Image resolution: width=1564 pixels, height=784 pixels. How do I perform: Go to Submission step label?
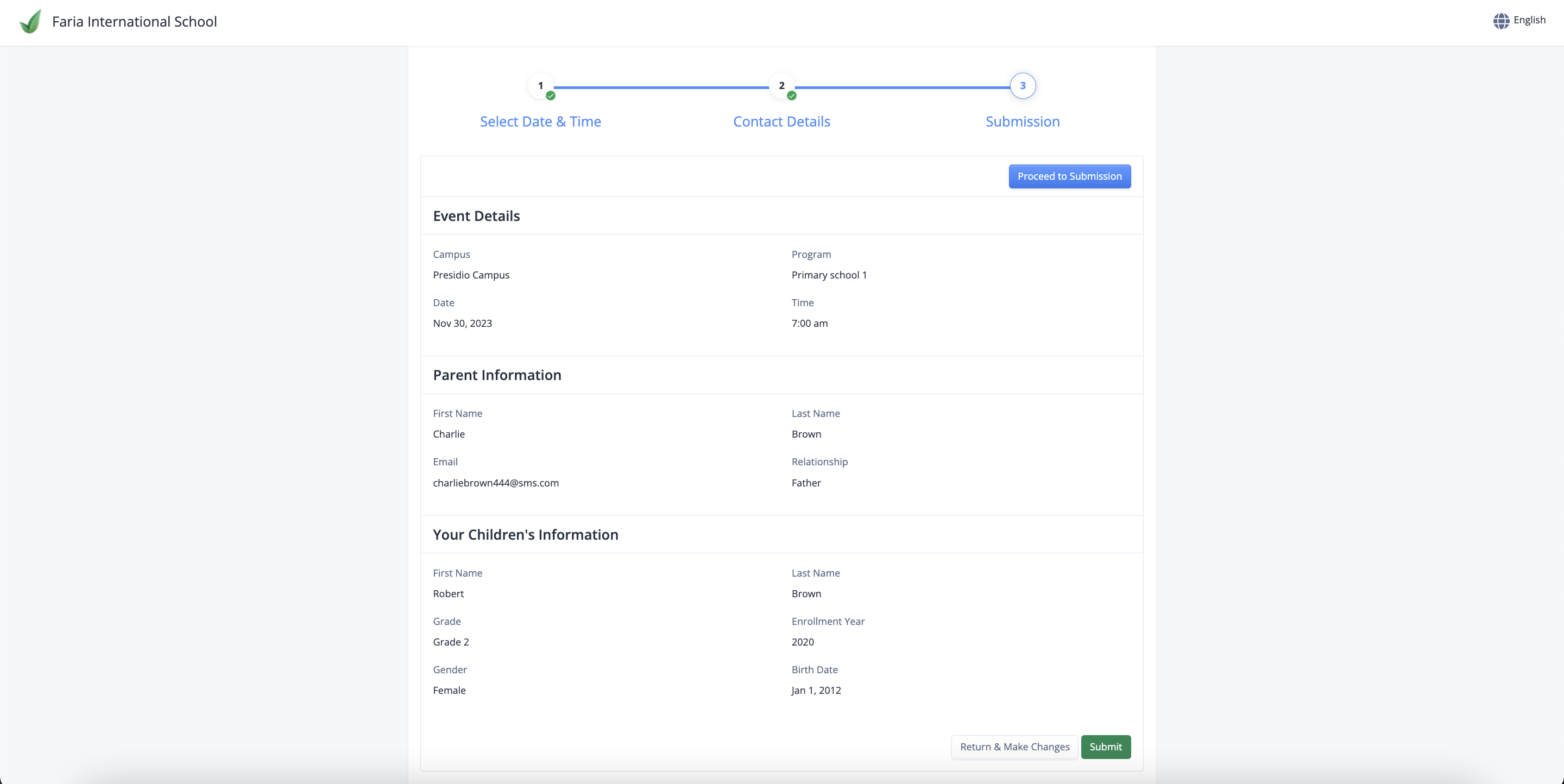click(1023, 122)
